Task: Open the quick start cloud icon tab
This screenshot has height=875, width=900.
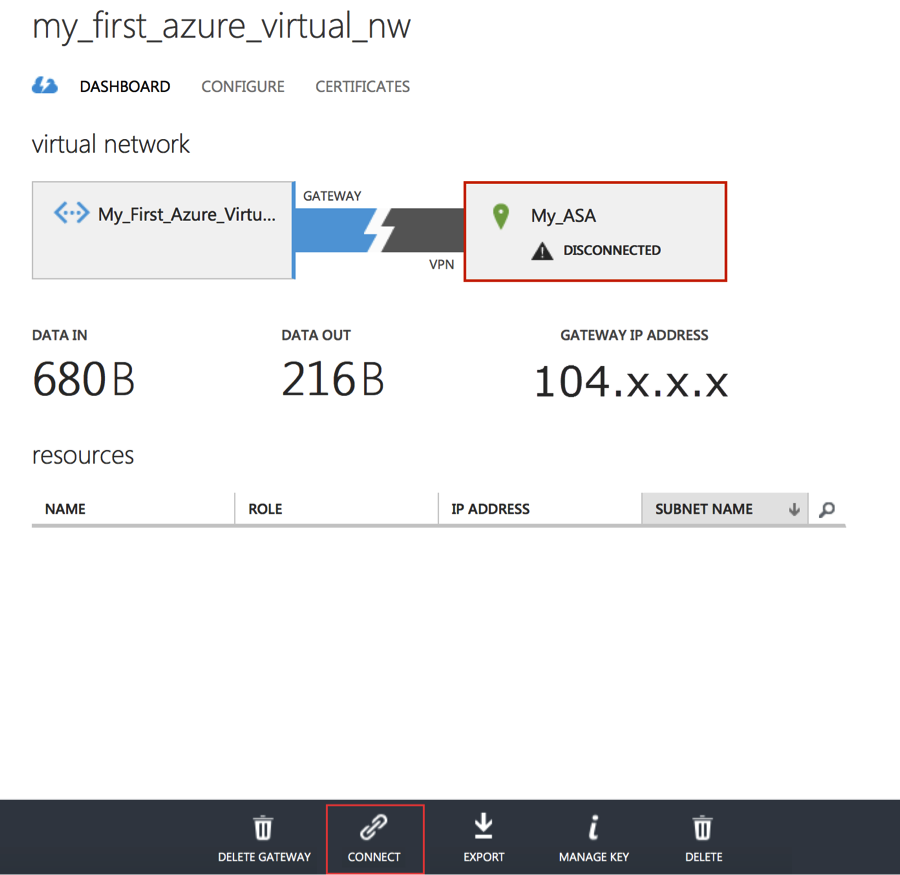Action: (x=45, y=86)
